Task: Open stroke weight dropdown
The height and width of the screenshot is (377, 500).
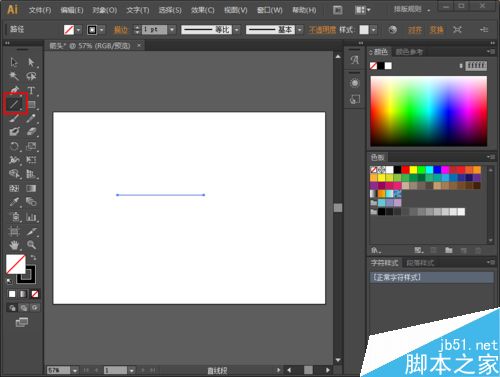Action: 172,30
